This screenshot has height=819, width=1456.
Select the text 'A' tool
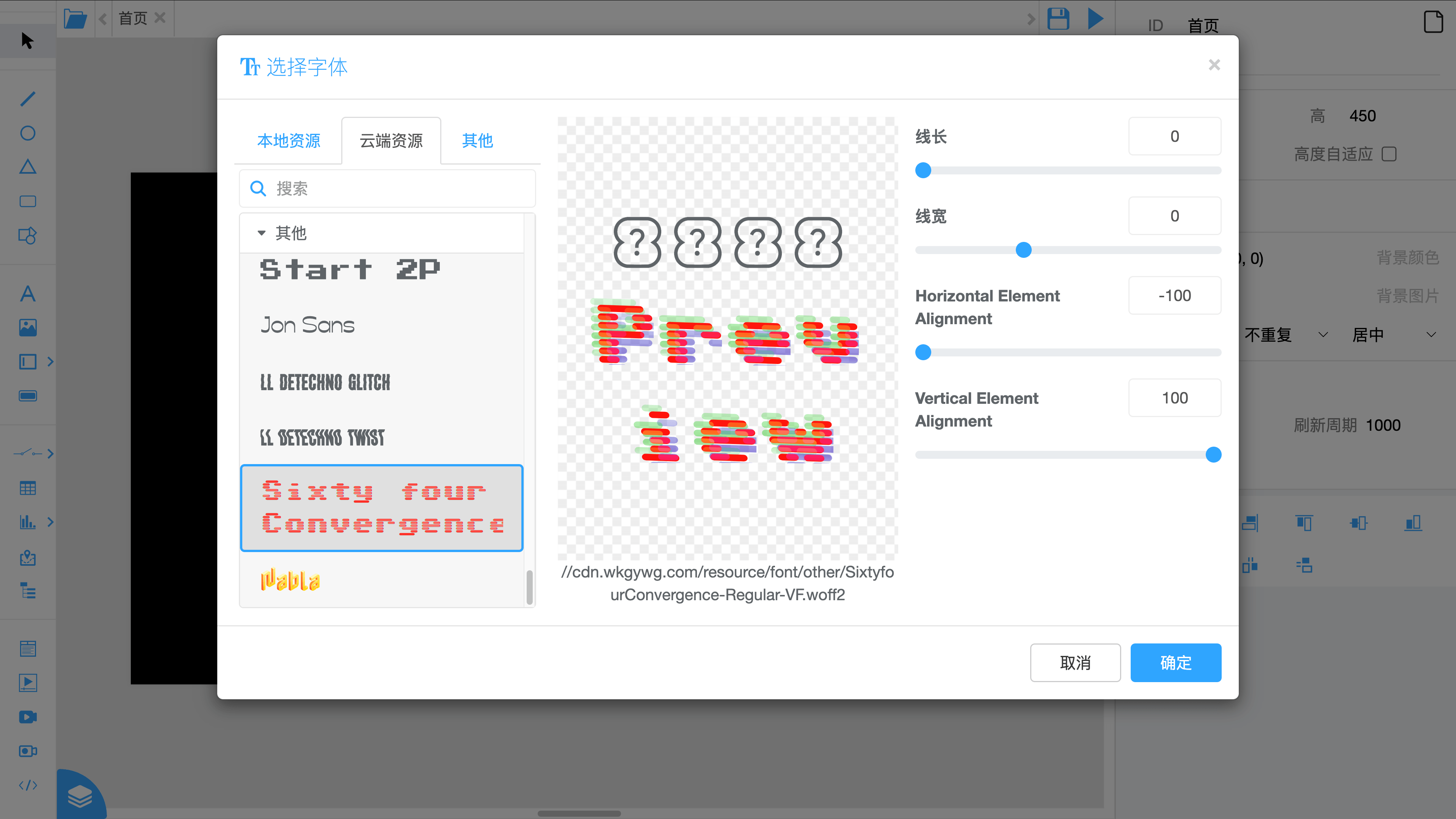[x=28, y=293]
